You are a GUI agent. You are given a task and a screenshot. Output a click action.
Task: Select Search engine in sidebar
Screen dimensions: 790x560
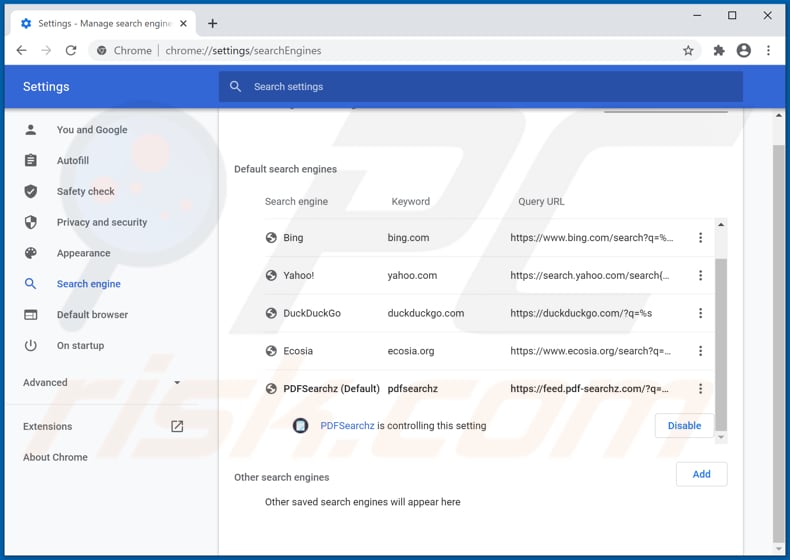pyautogui.click(x=89, y=283)
